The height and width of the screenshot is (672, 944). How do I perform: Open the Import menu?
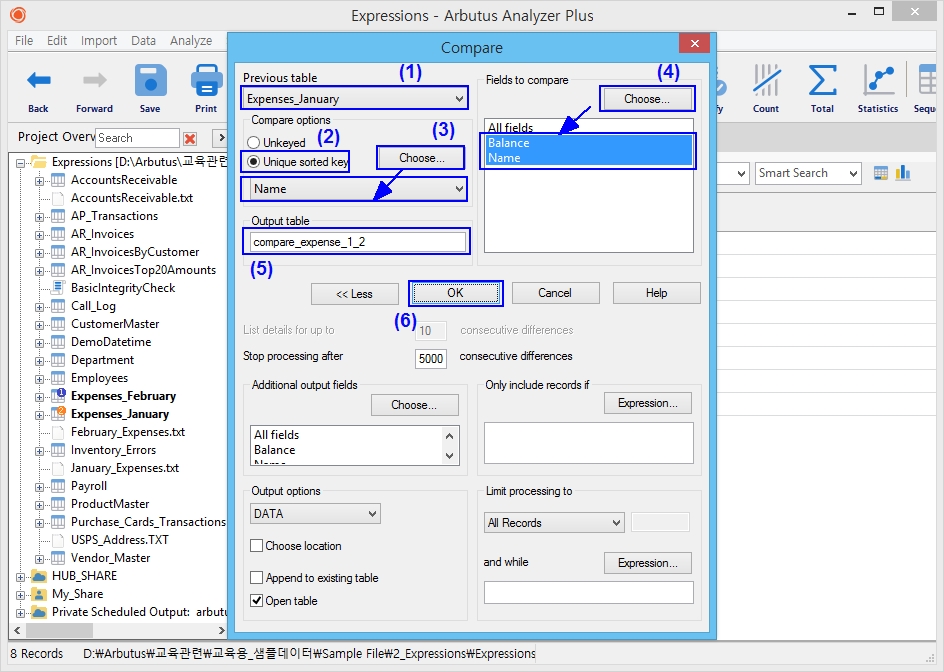click(x=99, y=40)
